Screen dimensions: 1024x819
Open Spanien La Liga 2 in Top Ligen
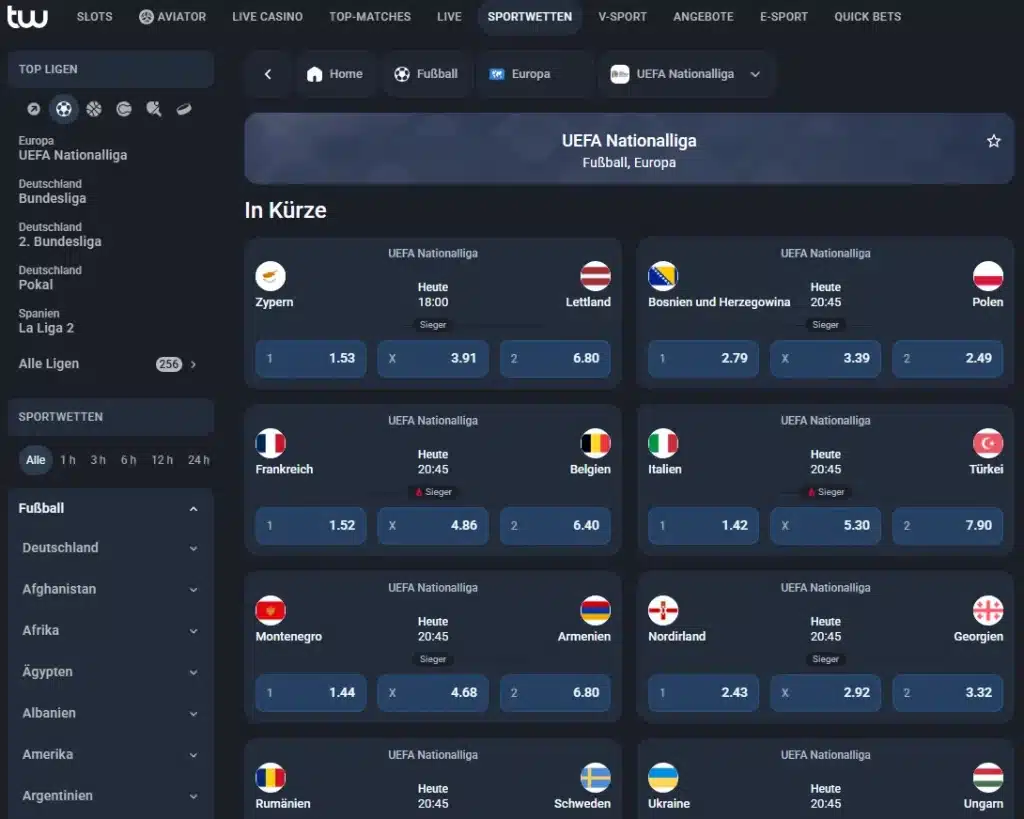pyautogui.click(x=46, y=321)
